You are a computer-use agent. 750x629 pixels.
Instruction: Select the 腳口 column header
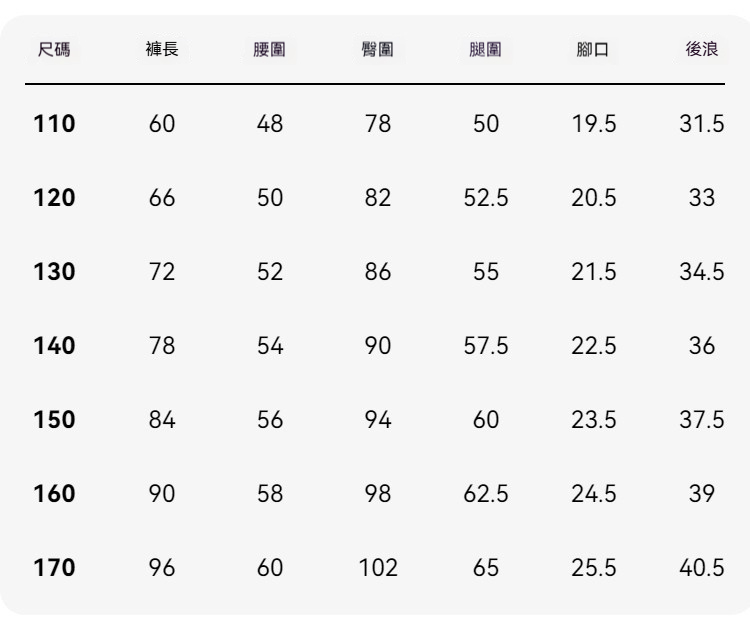593,49
